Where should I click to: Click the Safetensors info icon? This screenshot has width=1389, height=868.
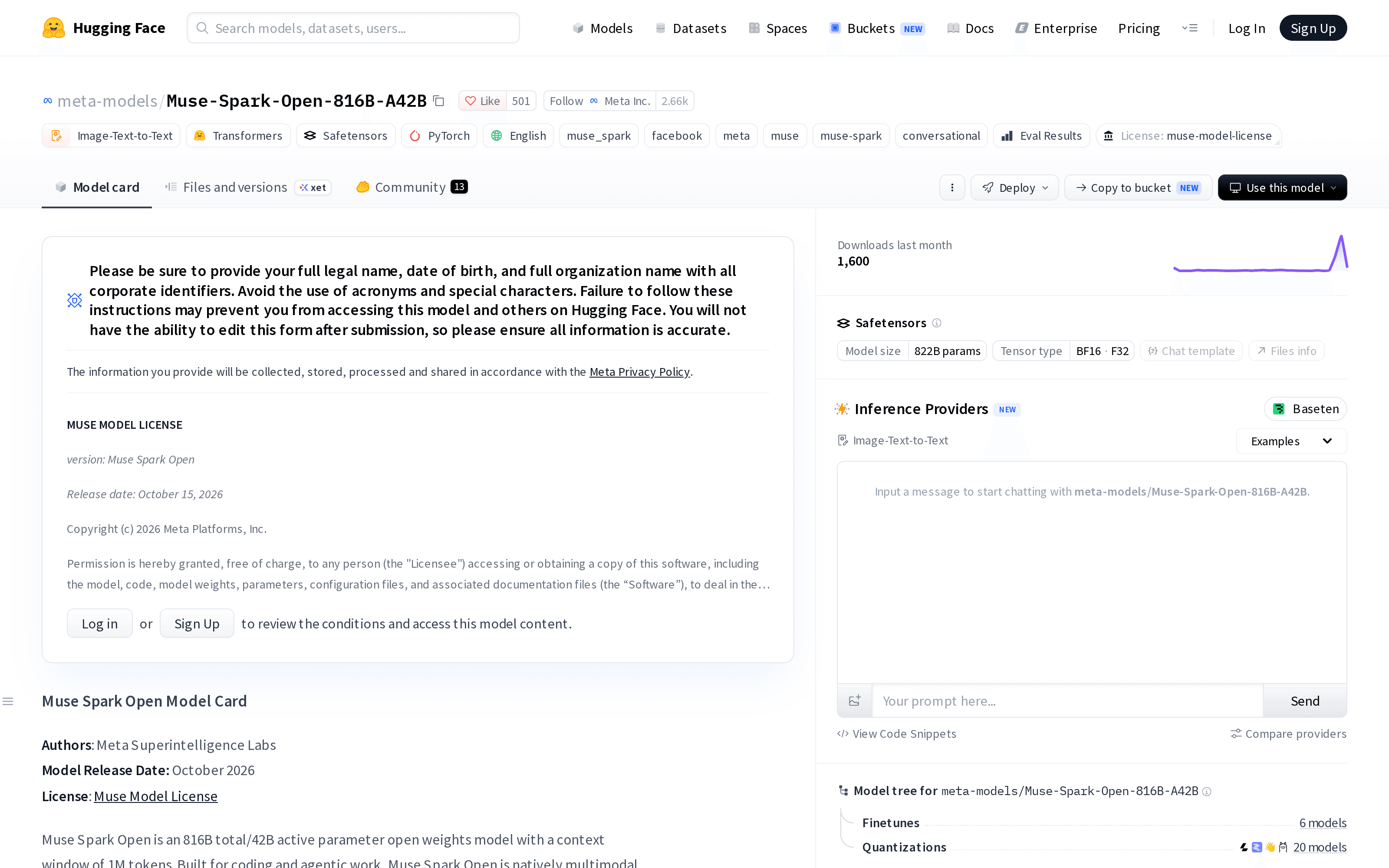pos(937,323)
